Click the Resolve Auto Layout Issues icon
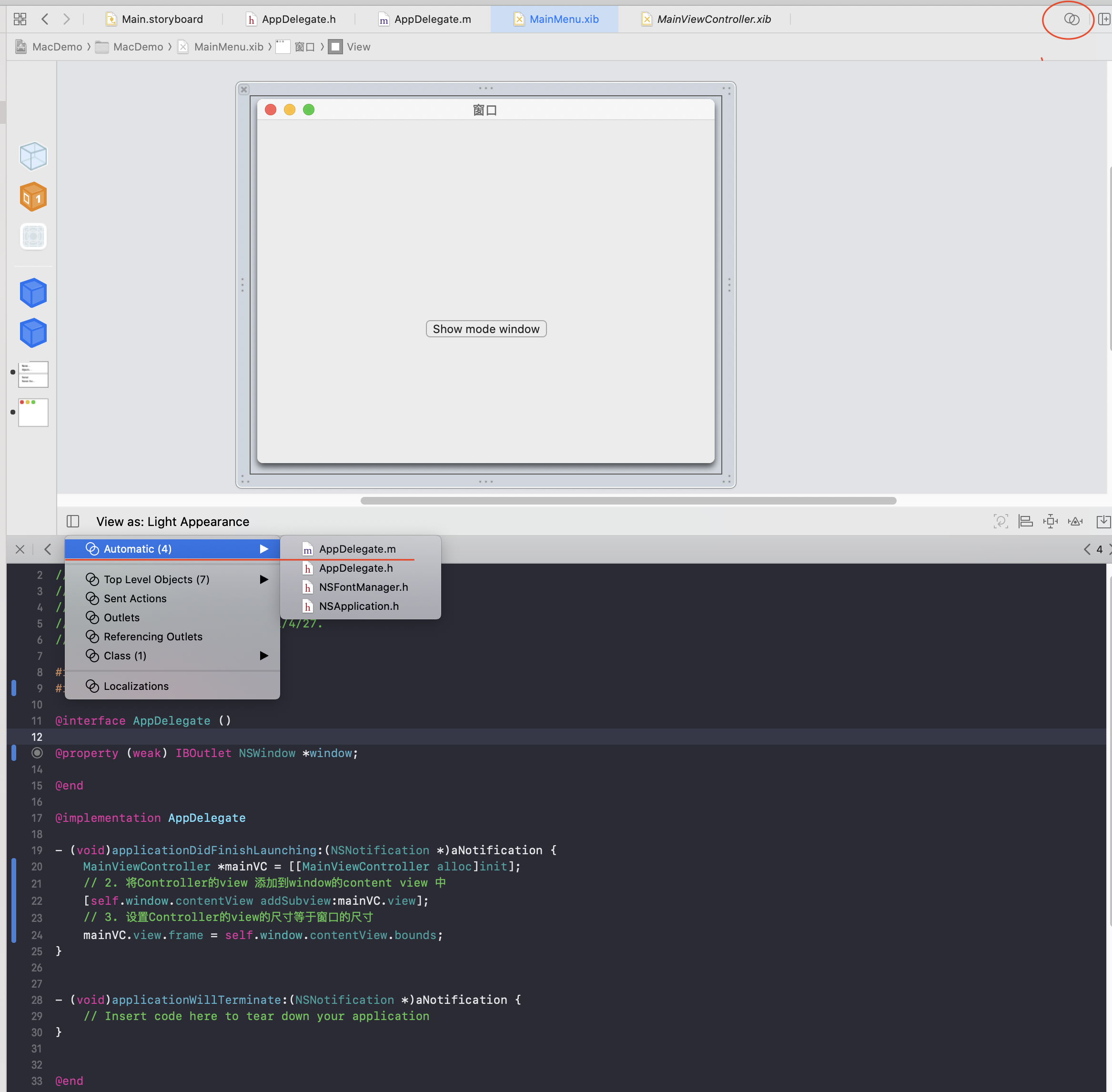The height and width of the screenshot is (1092, 1112). (x=1075, y=521)
